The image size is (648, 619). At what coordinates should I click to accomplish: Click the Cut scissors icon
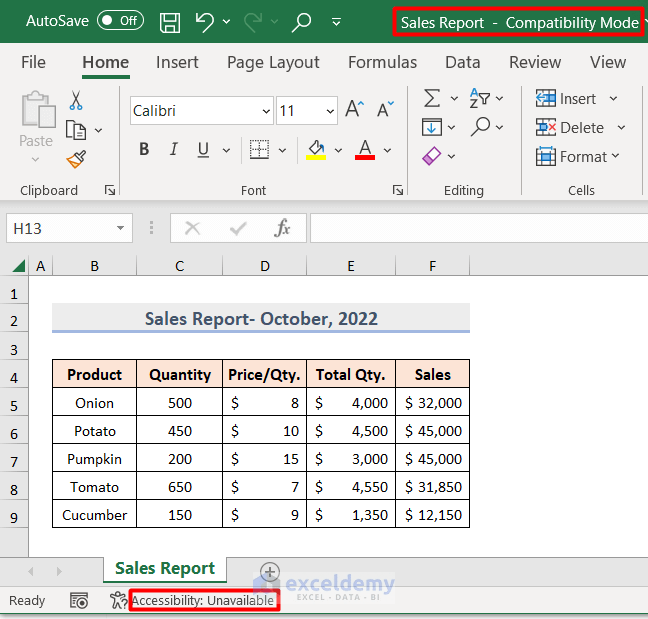point(76,100)
